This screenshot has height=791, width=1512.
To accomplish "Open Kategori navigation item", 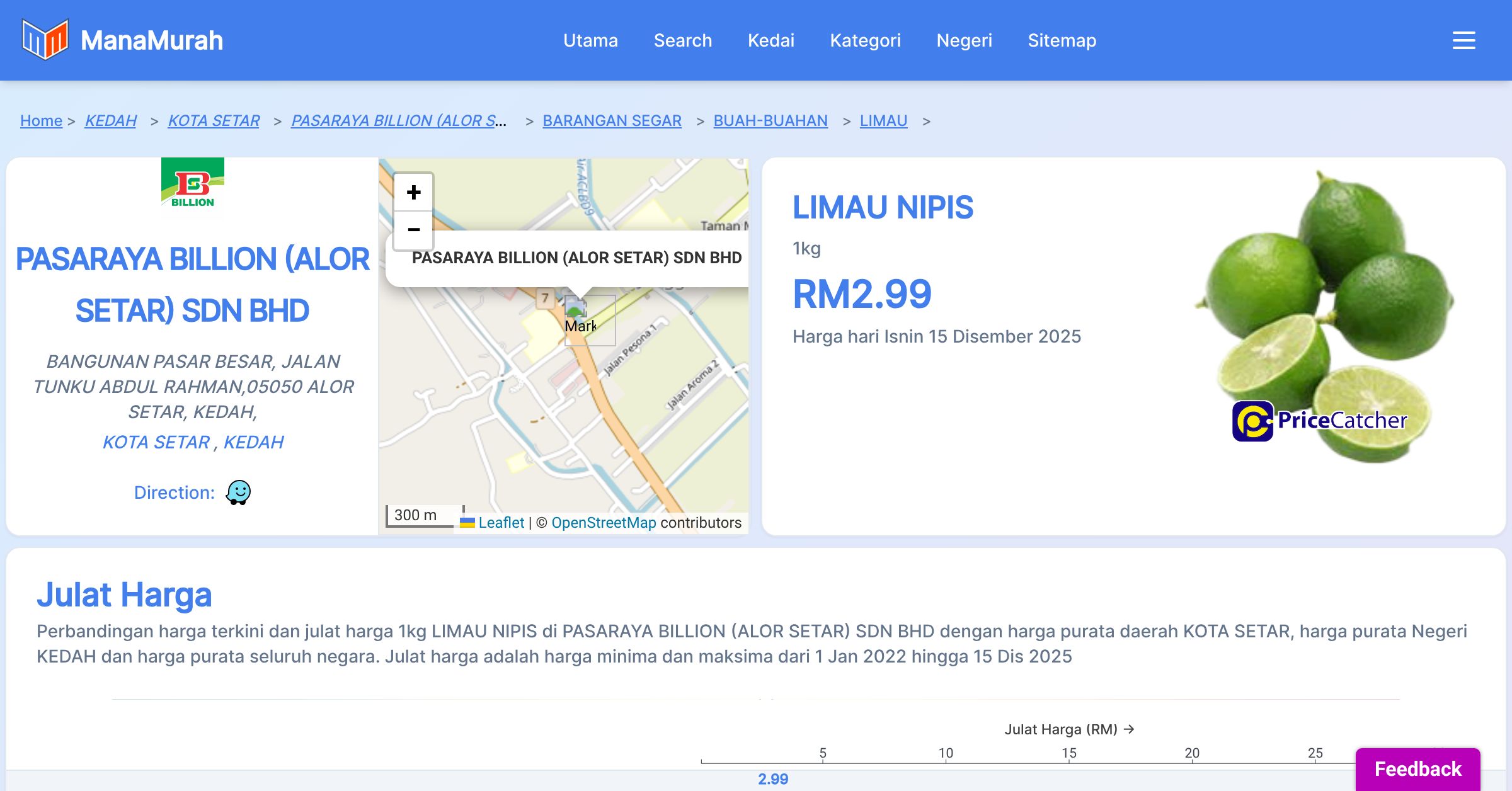I will [x=865, y=40].
